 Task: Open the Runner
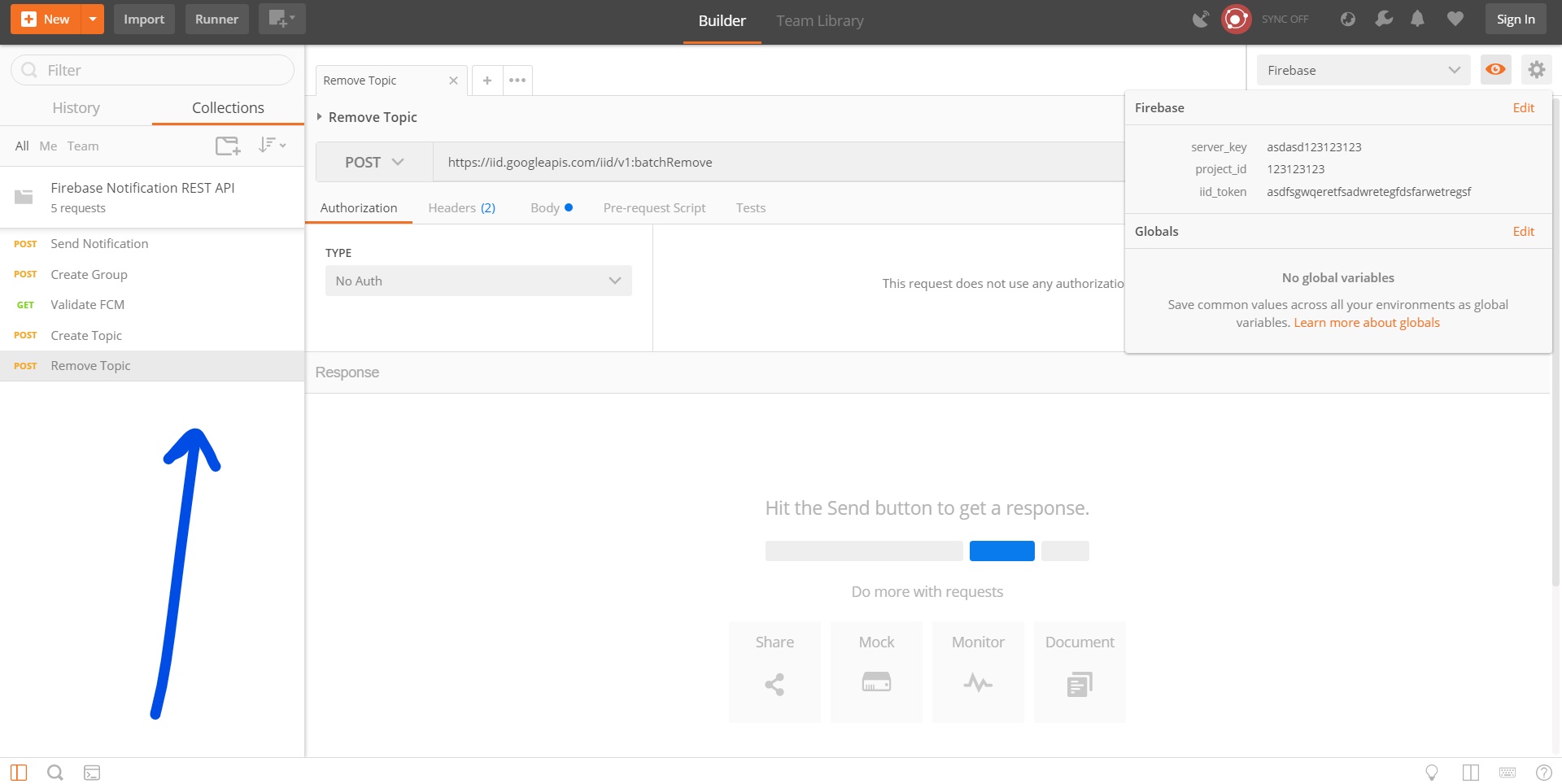coord(216,19)
